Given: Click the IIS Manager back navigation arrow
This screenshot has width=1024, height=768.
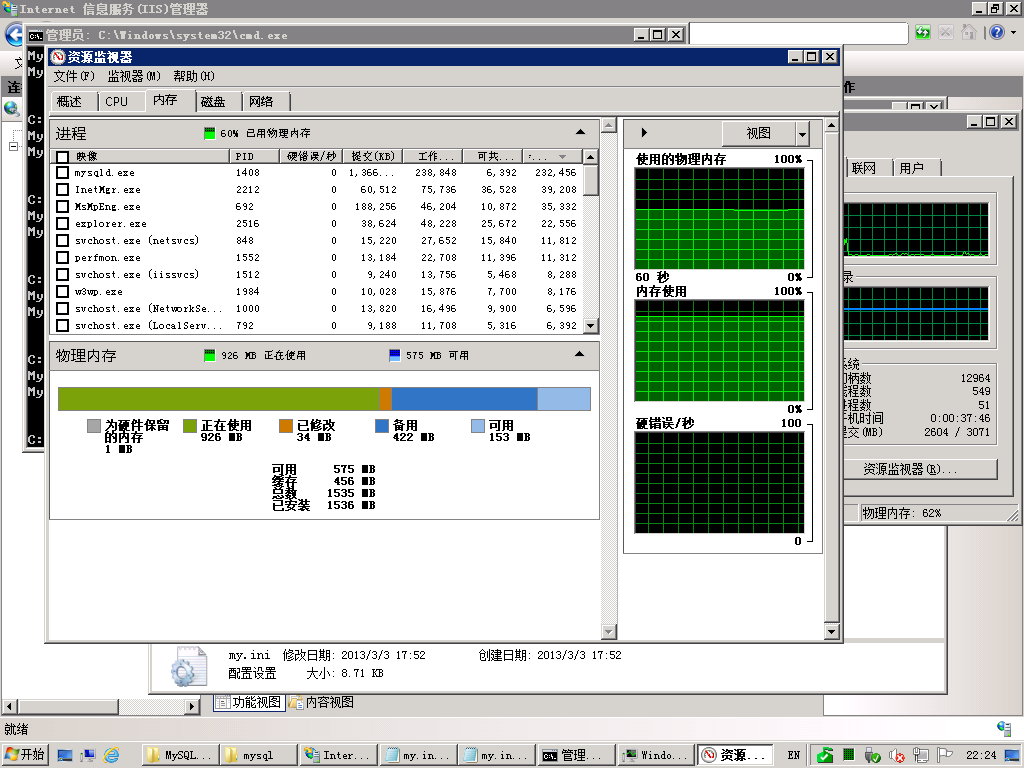Looking at the screenshot, I should (14, 34).
